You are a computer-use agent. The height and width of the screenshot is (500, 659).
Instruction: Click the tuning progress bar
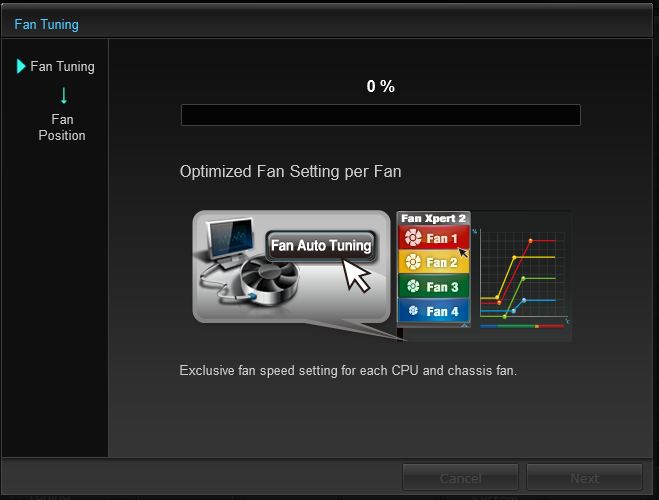(x=381, y=115)
